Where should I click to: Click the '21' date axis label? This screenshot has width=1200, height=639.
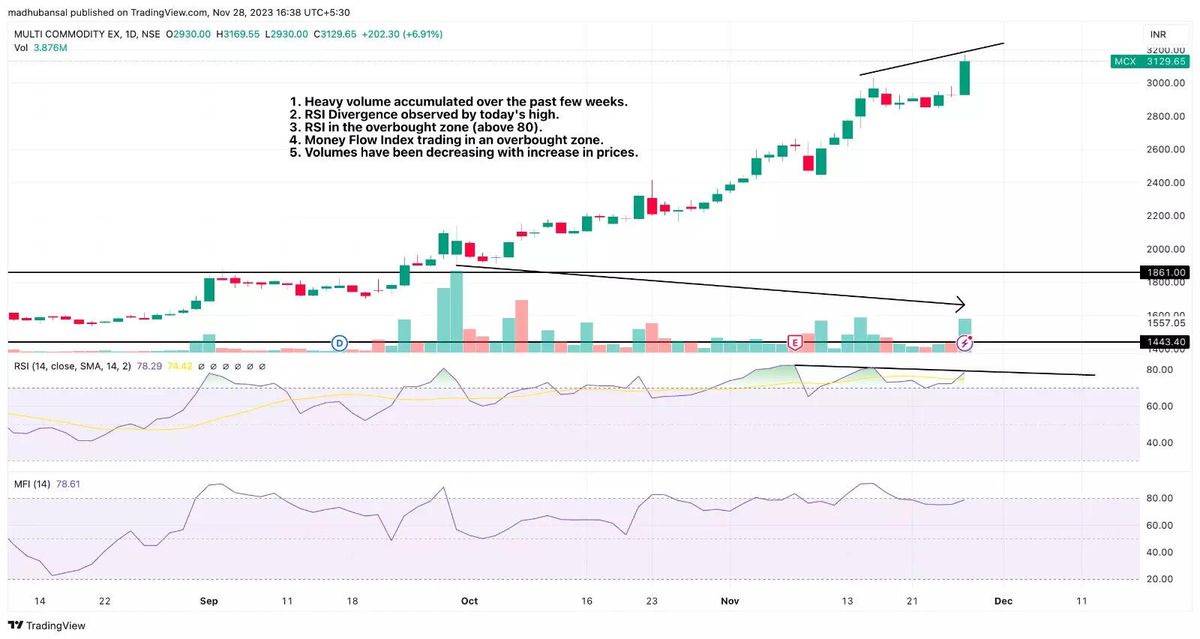click(912, 601)
